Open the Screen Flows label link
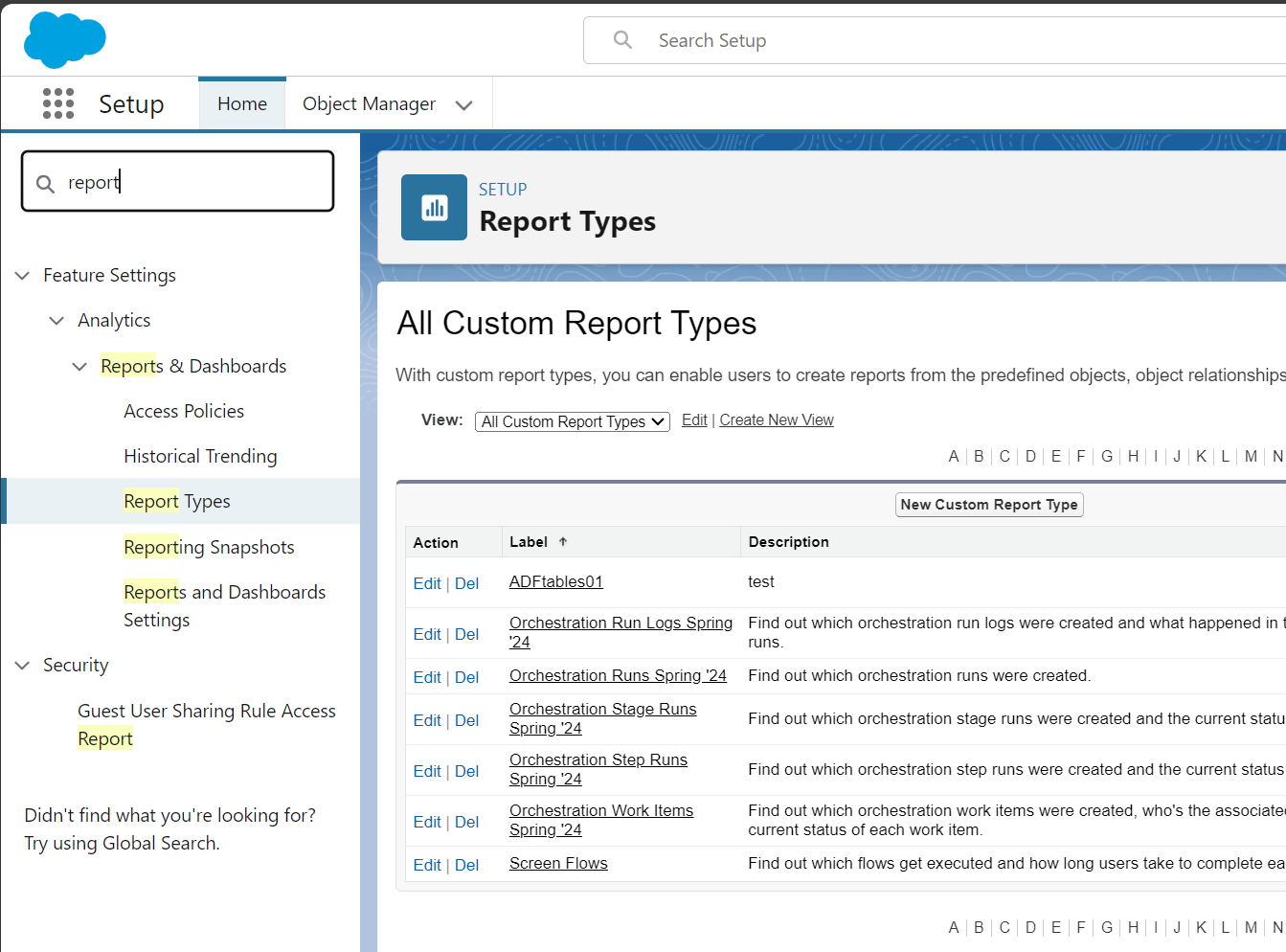Screen dimensions: 1286x952 [558, 863]
